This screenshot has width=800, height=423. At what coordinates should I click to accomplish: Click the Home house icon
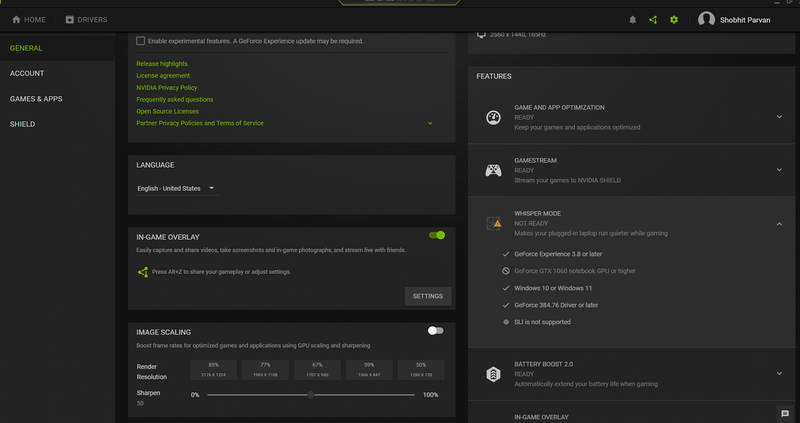coord(16,19)
